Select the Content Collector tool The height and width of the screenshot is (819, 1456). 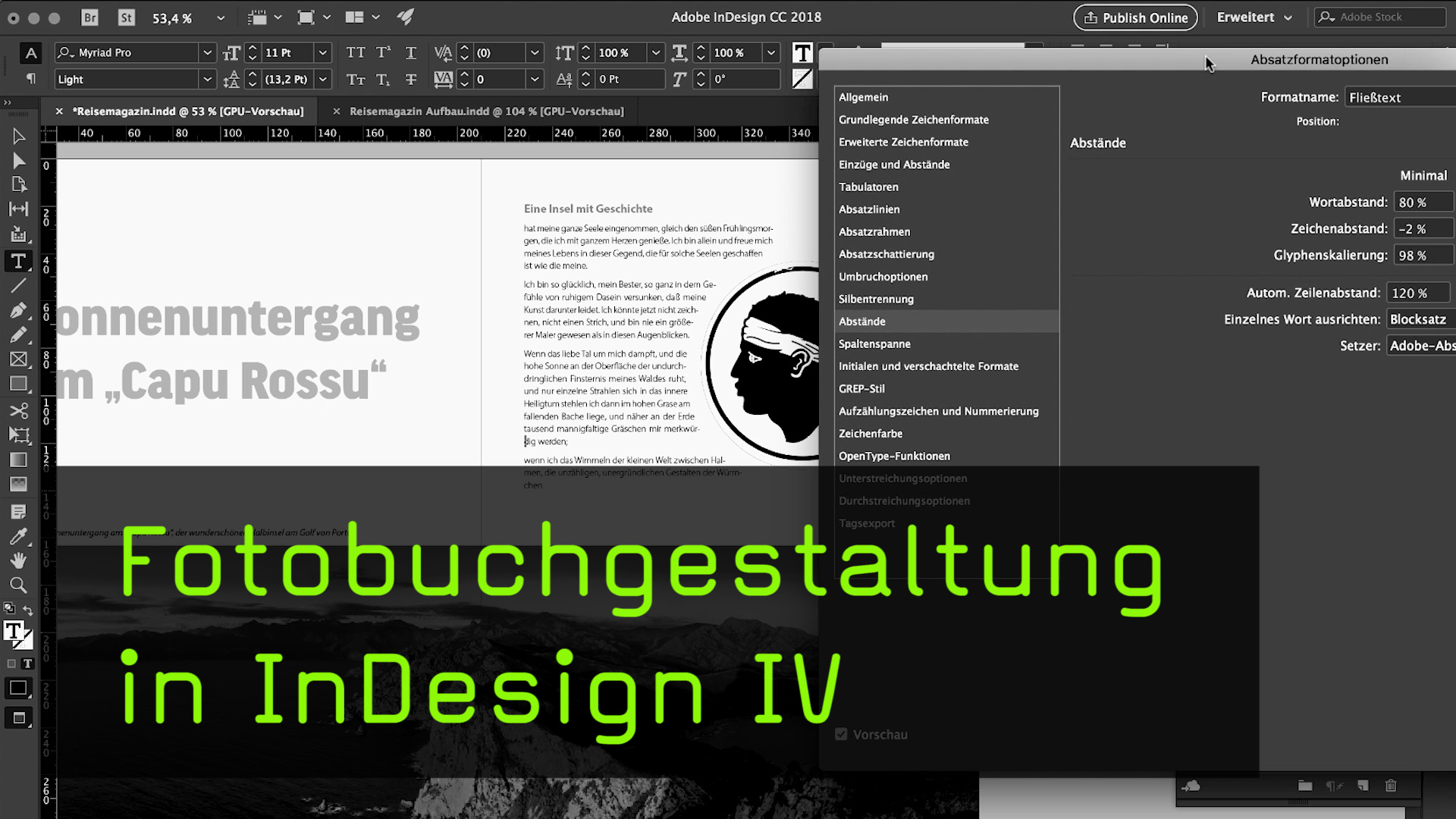[x=19, y=234]
